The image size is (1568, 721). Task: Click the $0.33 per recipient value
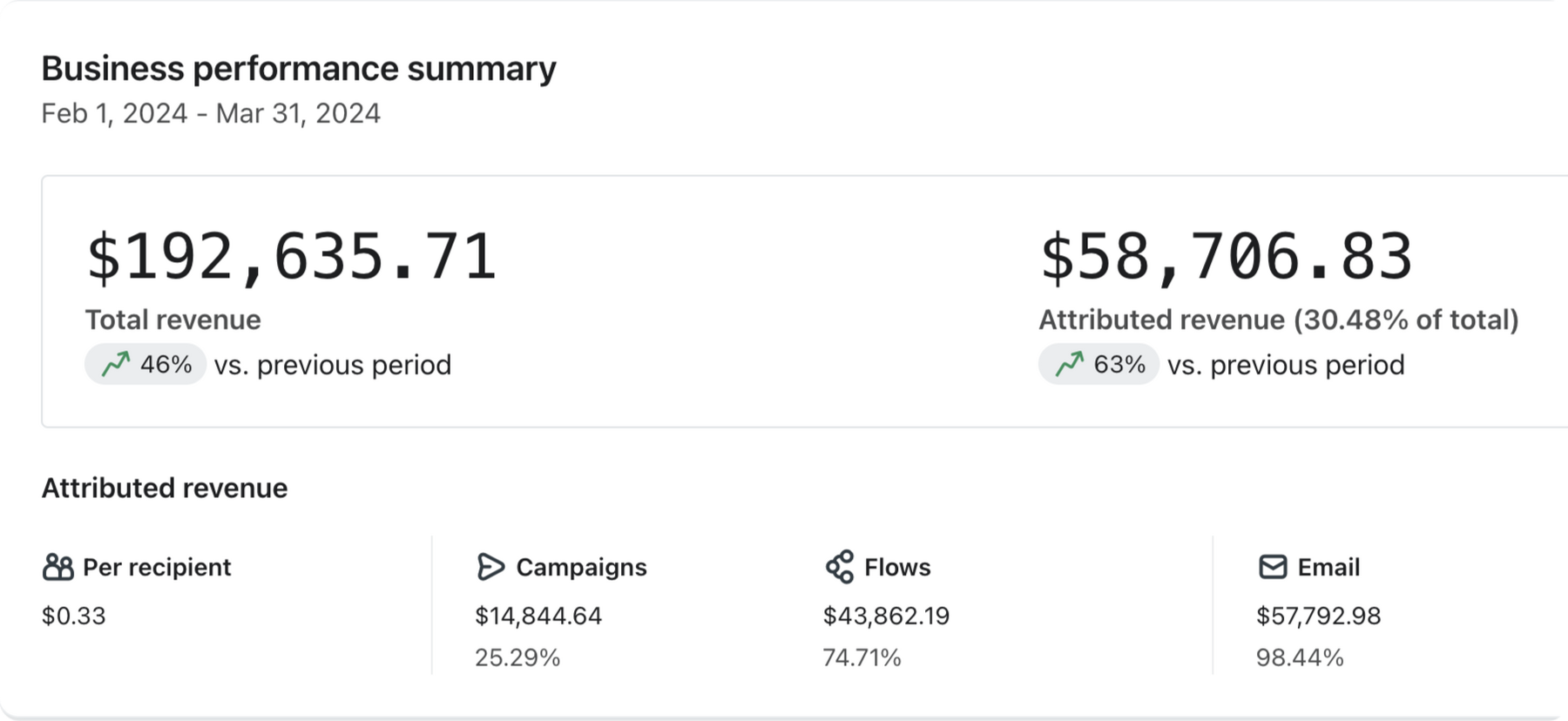tap(74, 617)
